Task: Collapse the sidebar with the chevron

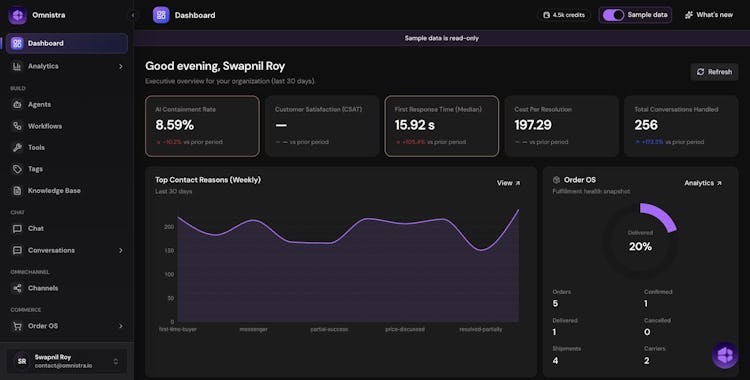Action: (133, 15)
